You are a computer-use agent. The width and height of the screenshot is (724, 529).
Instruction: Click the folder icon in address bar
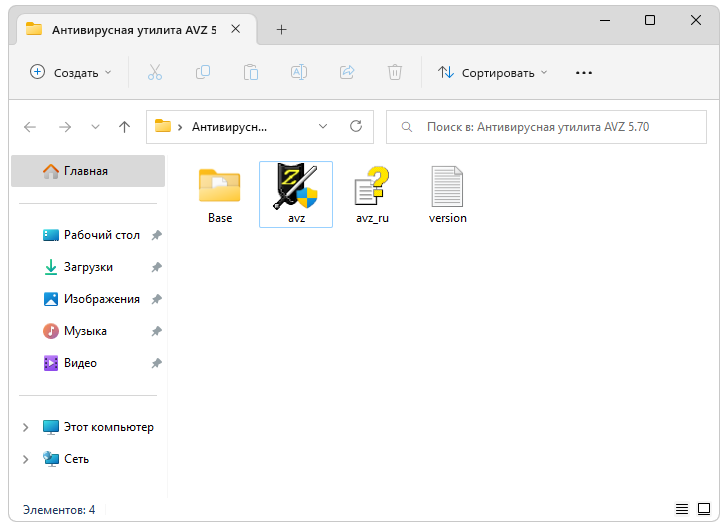coord(163,126)
